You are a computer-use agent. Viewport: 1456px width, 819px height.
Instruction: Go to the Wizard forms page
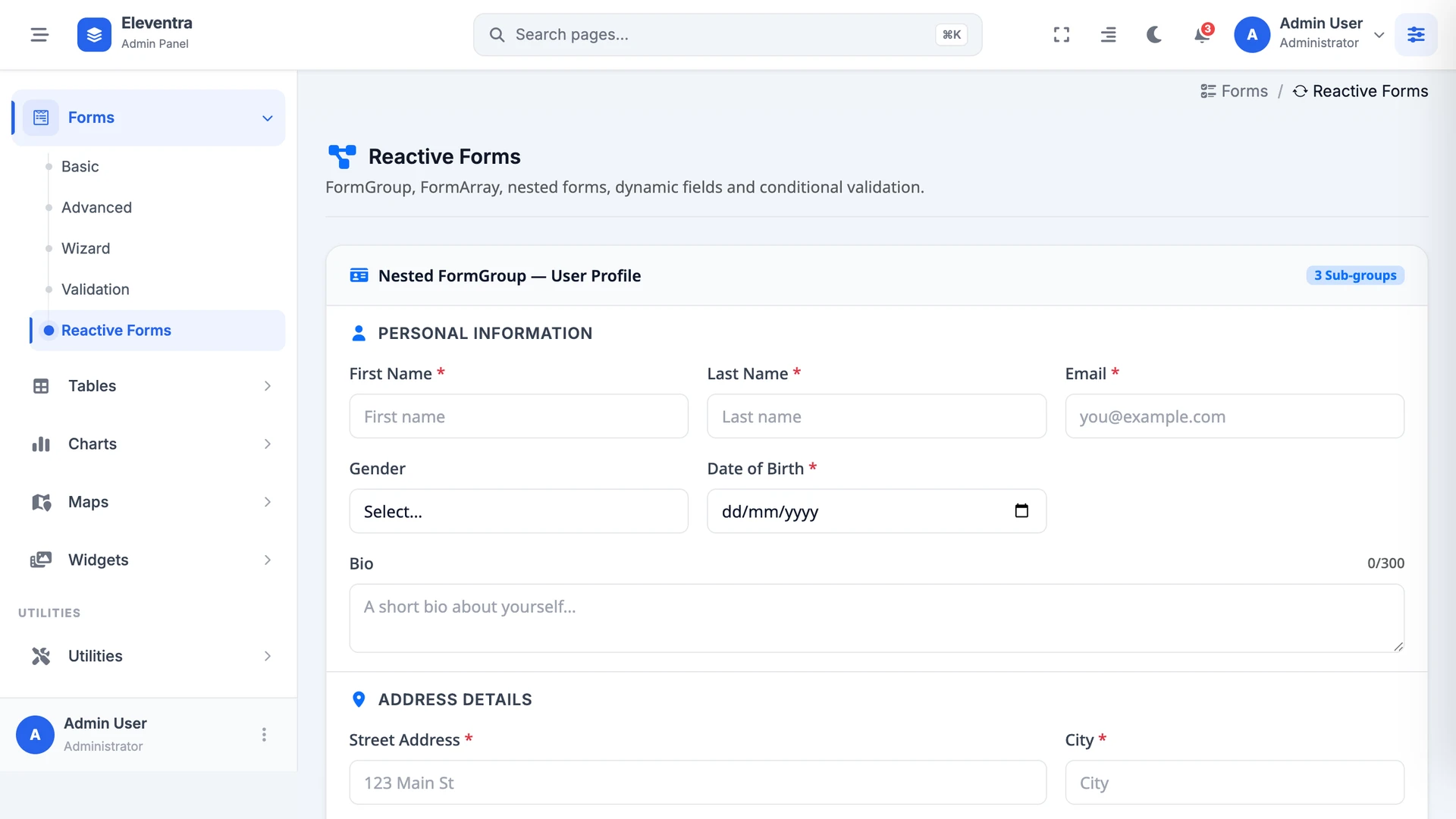[86, 249]
